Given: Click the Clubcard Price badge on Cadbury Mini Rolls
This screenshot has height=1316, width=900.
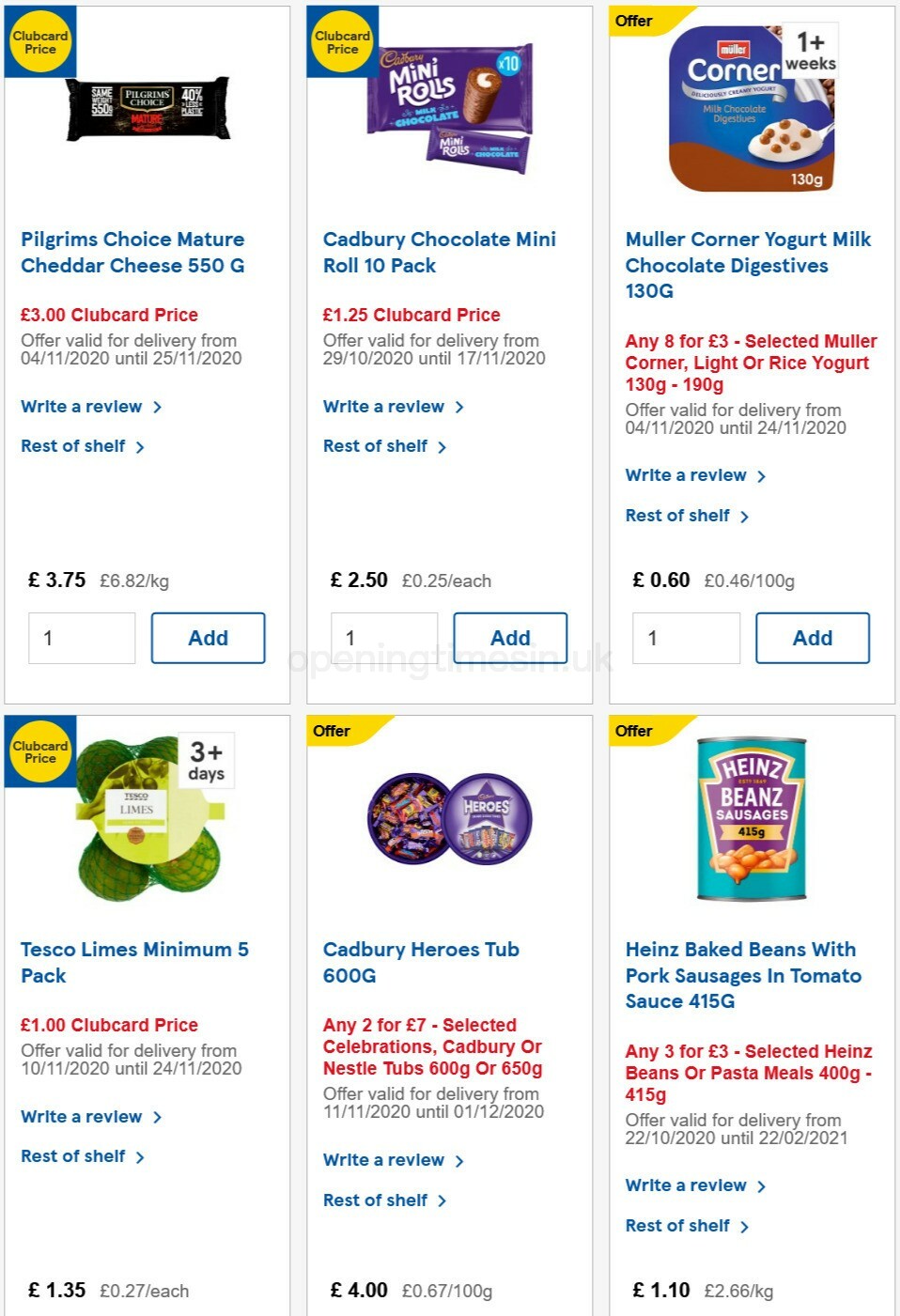Looking at the screenshot, I should (342, 41).
